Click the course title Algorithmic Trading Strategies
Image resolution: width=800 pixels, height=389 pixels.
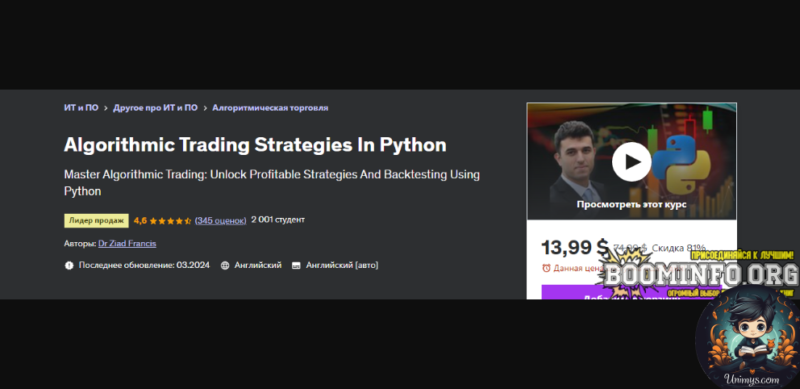pyautogui.click(x=255, y=145)
